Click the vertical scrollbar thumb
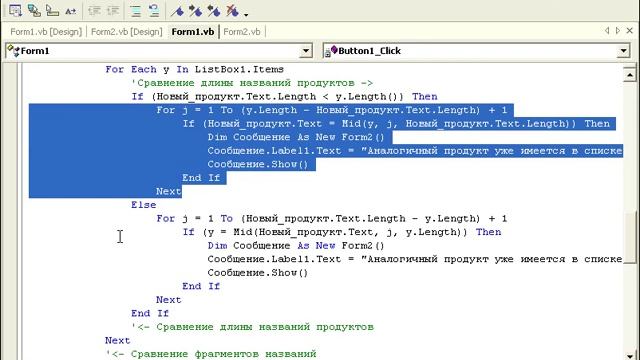This screenshot has height=360, width=640. tap(630, 237)
